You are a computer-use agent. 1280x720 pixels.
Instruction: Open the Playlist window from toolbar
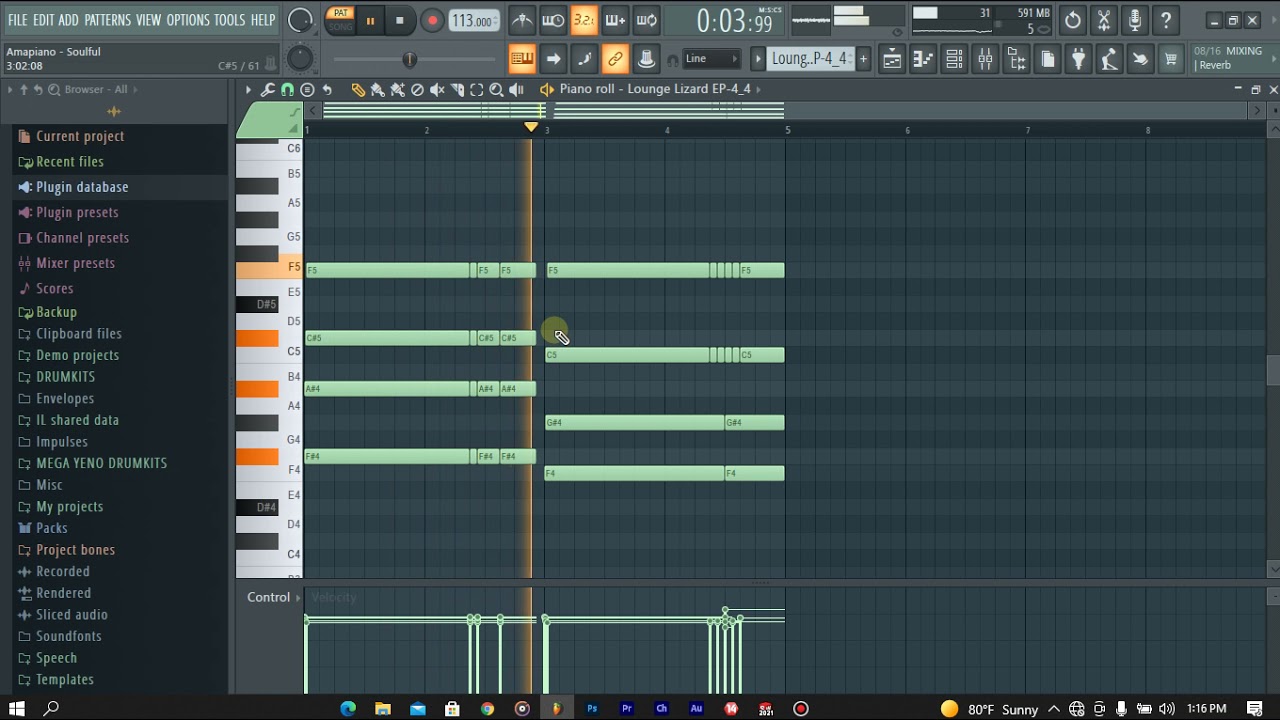[891, 60]
